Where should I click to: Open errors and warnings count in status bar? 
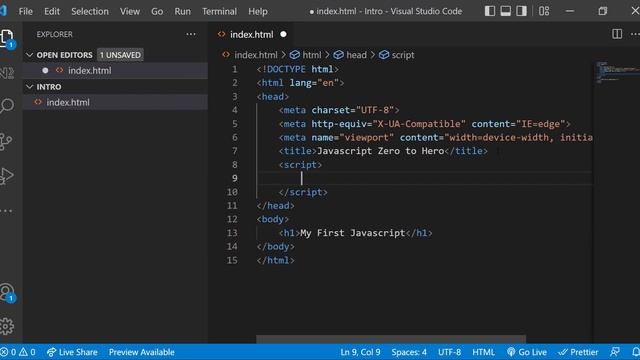coord(18,352)
